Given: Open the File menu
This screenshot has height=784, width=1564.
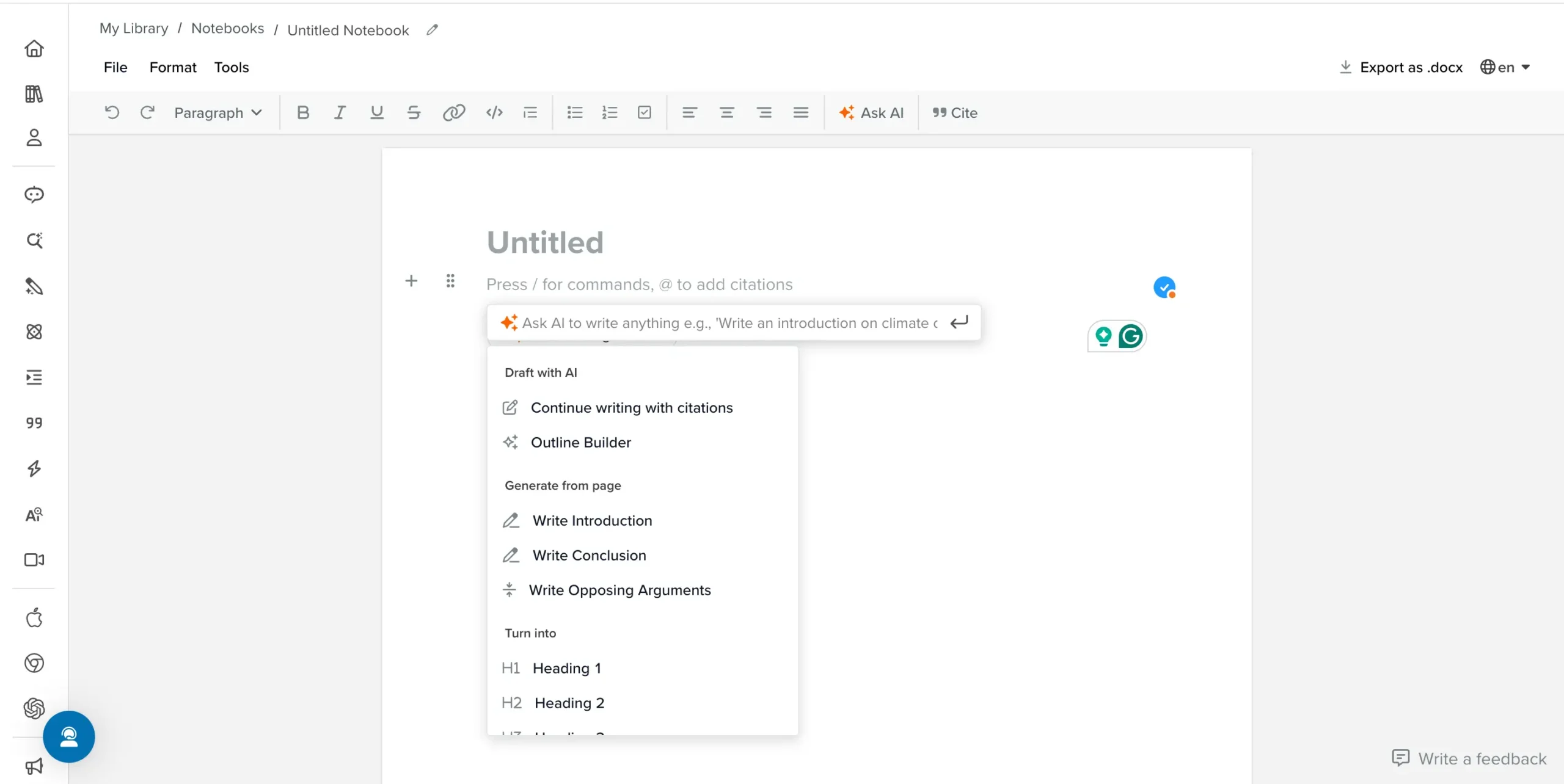Looking at the screenshot, I should pyautogui.click(x=115, y=67).
